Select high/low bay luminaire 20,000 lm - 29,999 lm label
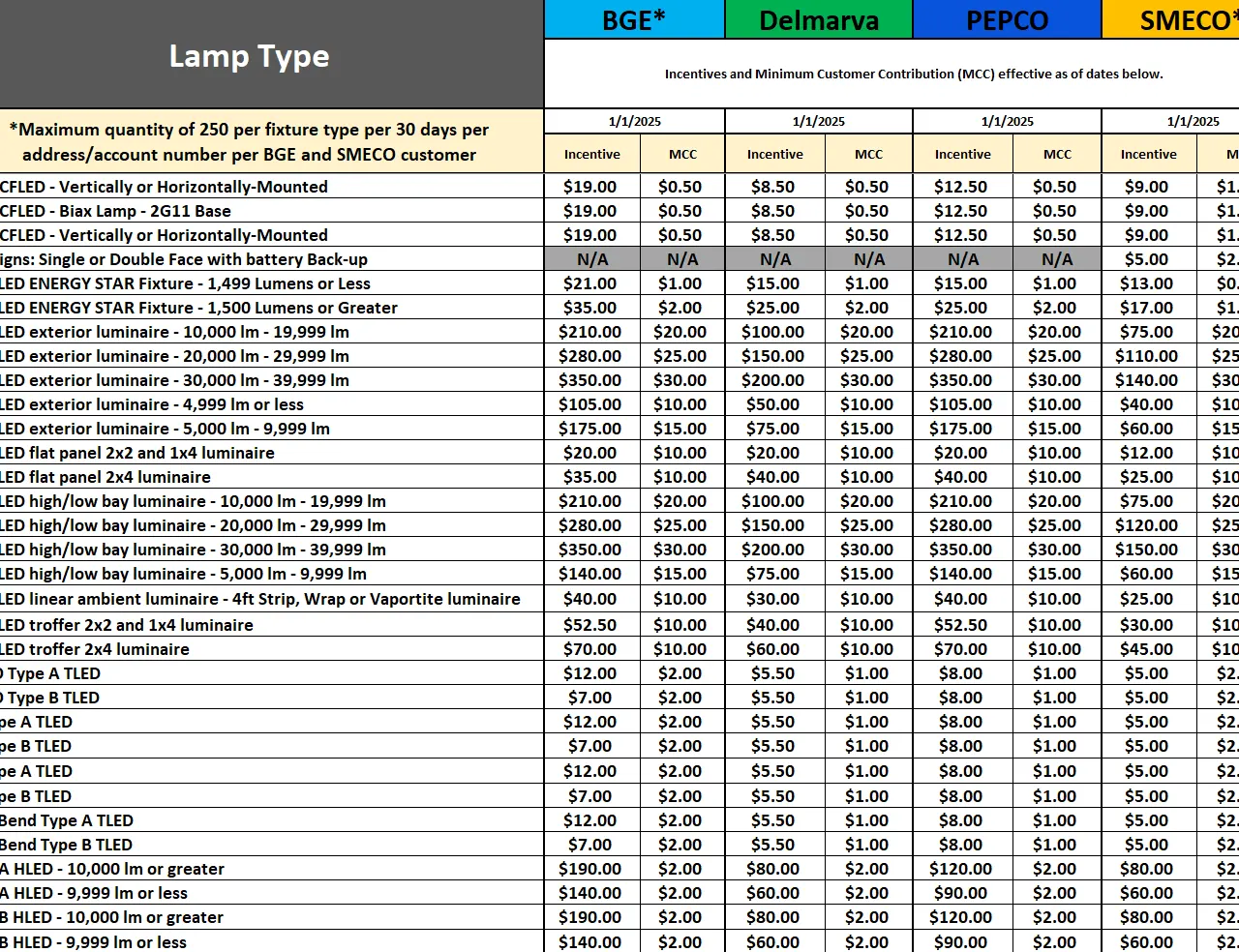 tap(194, 525)
